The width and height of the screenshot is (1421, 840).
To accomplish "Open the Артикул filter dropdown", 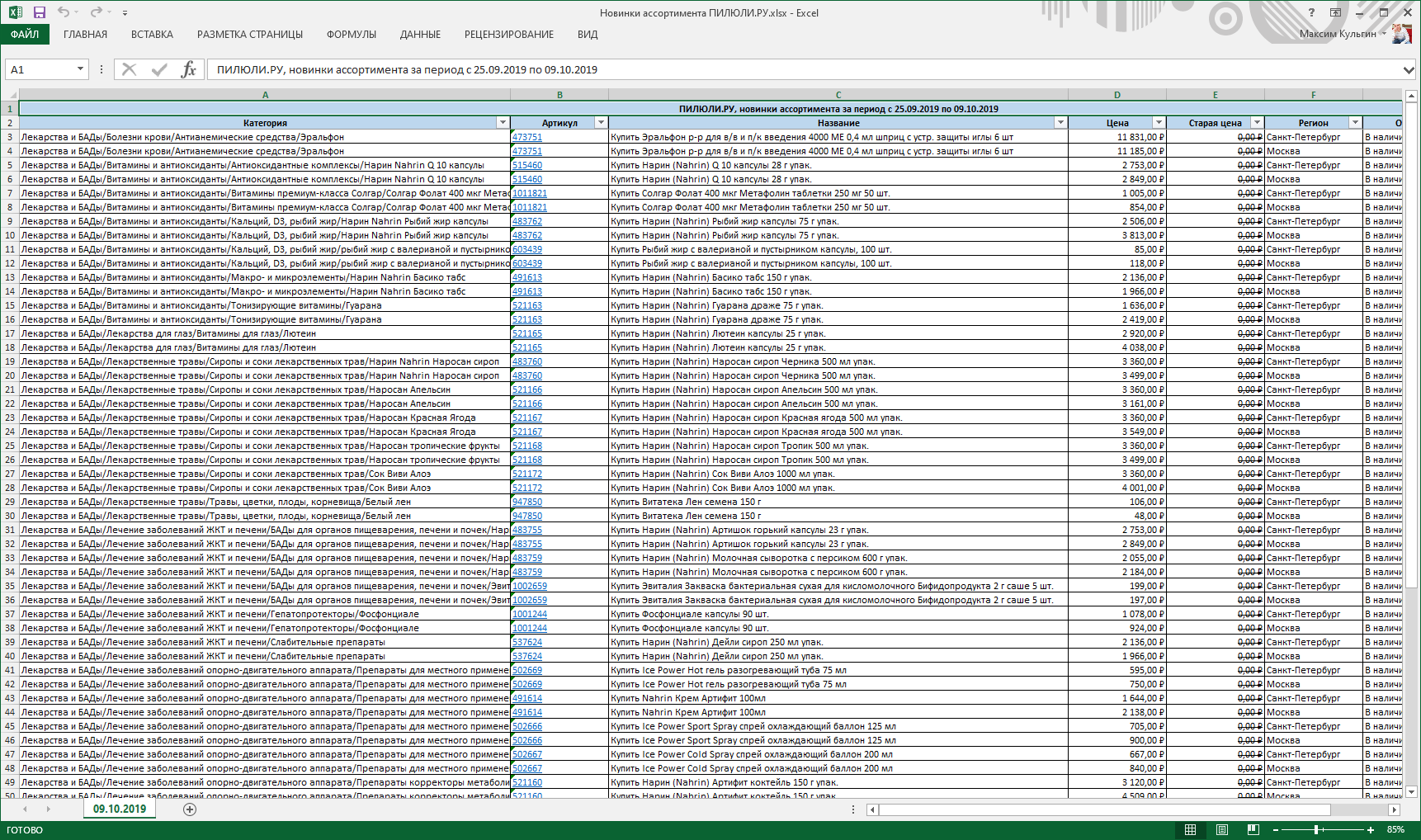I will [601, 122].
